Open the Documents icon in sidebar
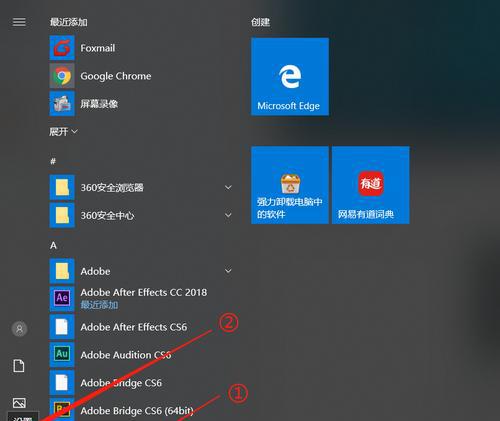 (x=19, y=366)
